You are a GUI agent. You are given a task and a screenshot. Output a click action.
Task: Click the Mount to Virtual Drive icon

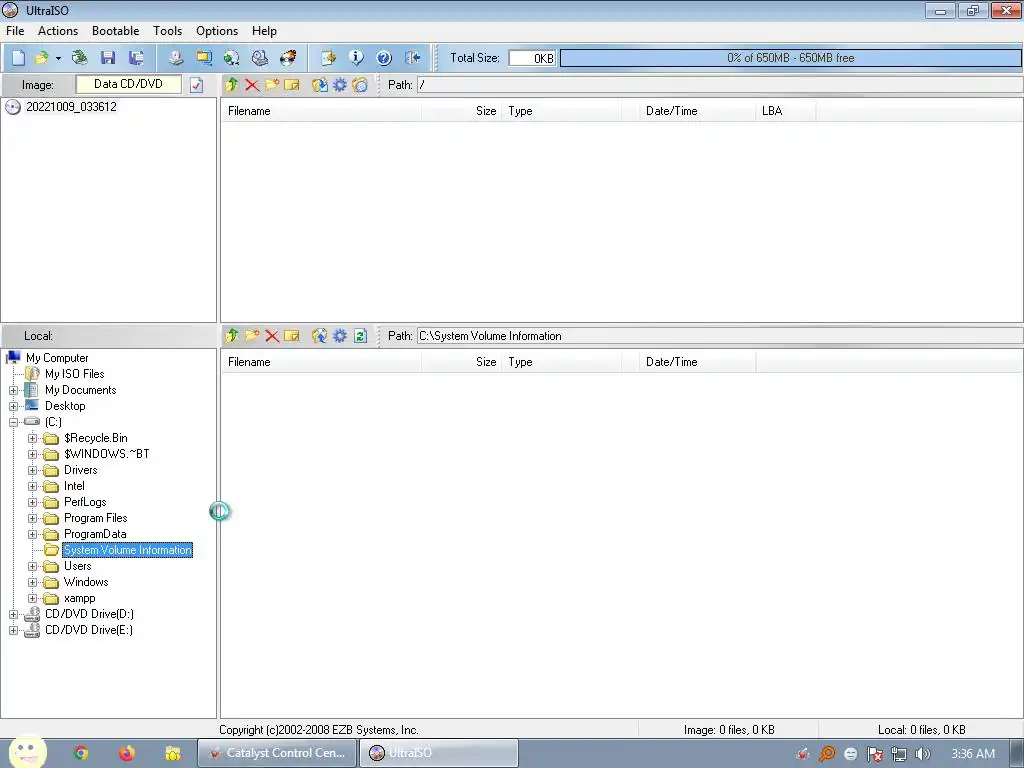click(260, 58)
